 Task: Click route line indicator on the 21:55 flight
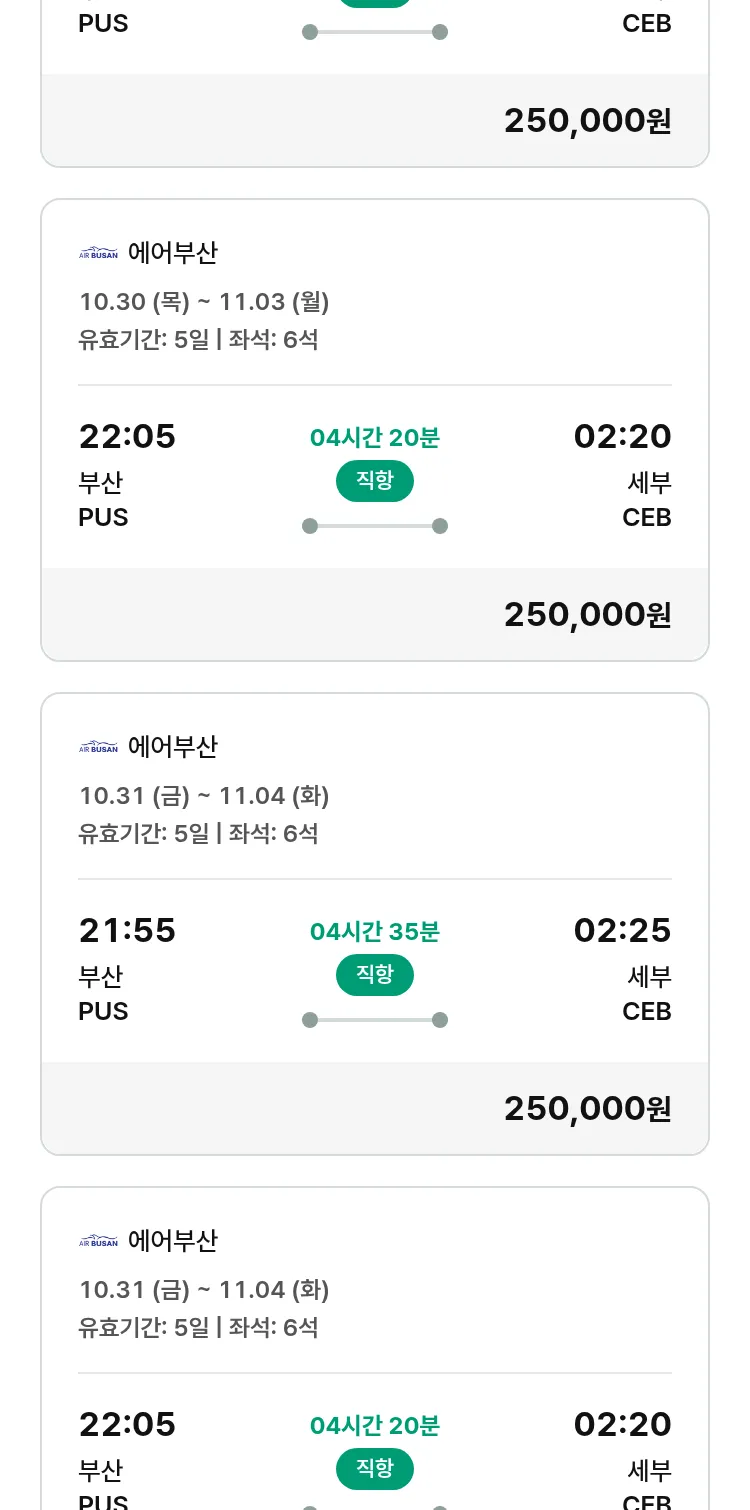coord(375,1020)
